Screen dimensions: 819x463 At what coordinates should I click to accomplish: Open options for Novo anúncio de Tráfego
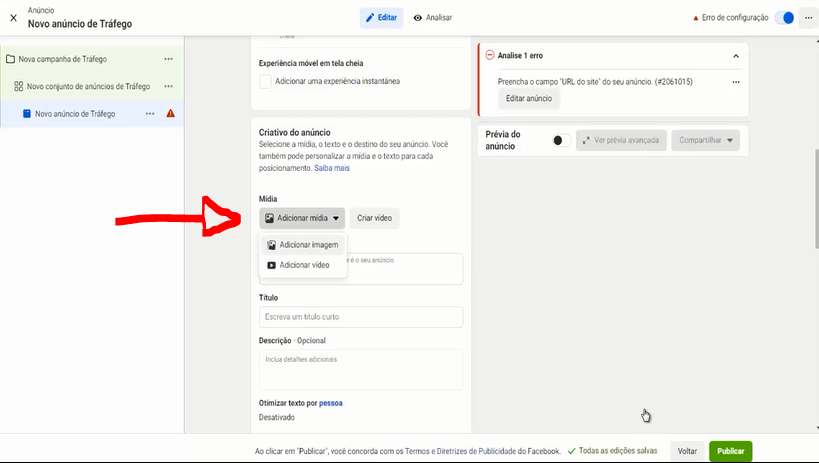[x=150, y=113]
